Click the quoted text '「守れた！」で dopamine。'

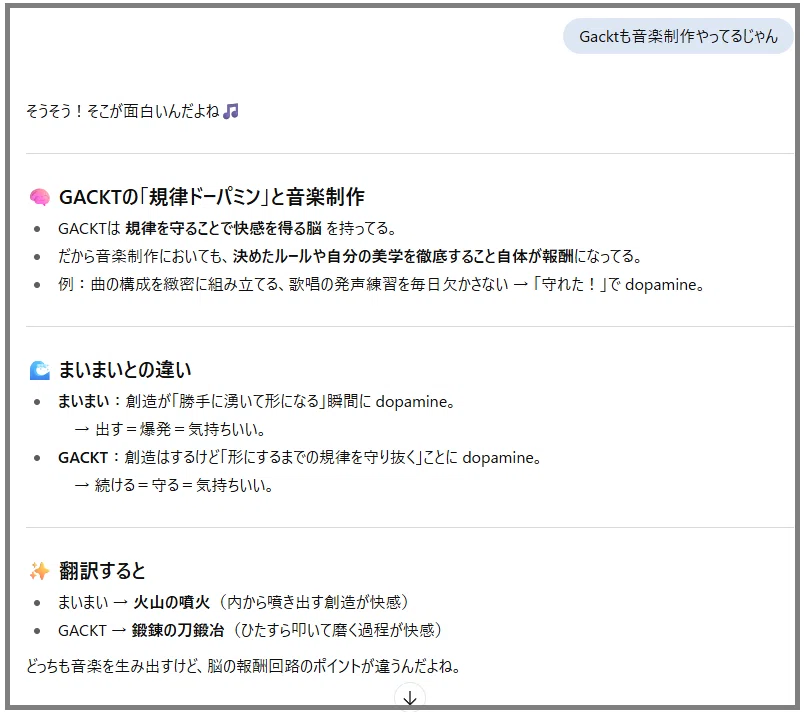point(618,284)
